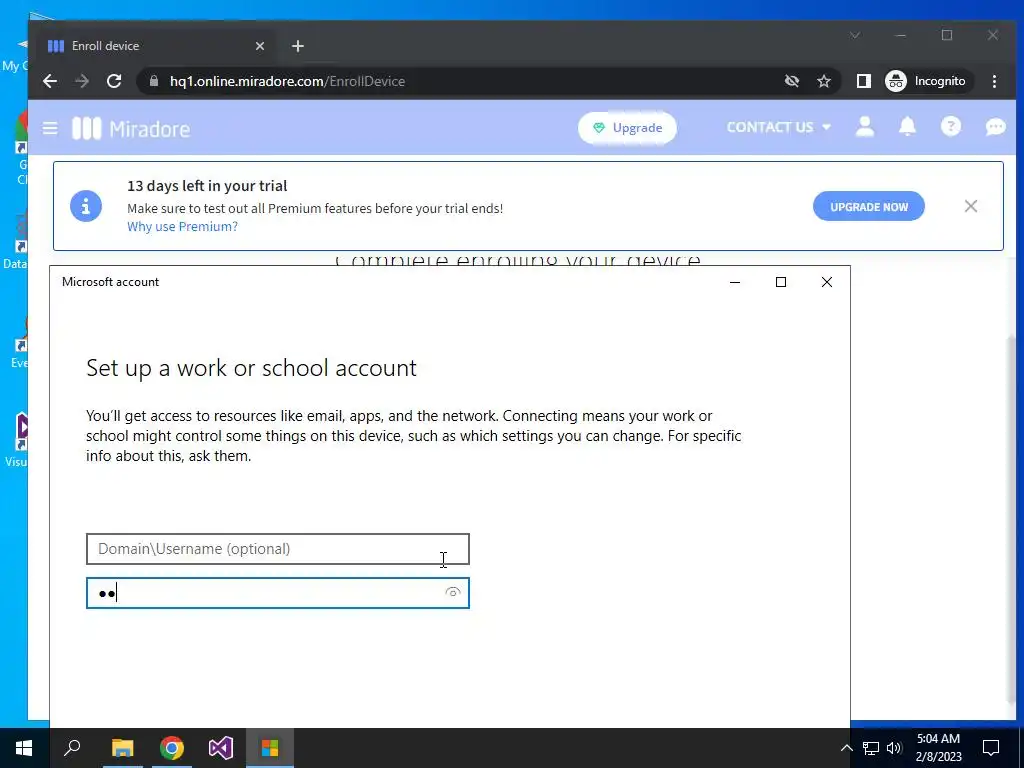Open the Windows Start menu

pos(24,748)
